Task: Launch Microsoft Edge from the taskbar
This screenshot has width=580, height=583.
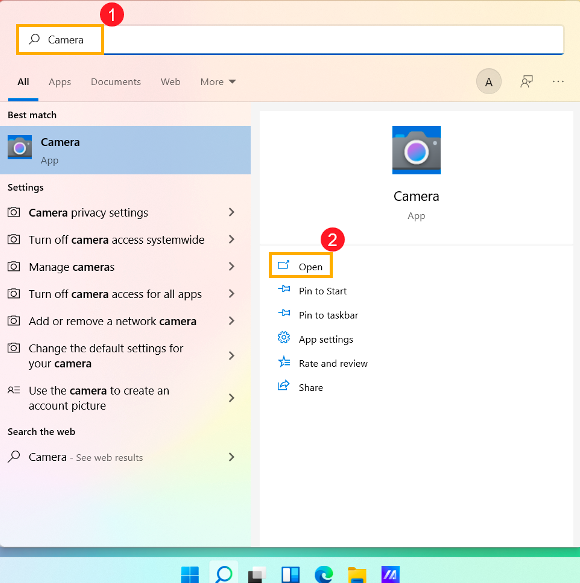Action: pos(324,574)
